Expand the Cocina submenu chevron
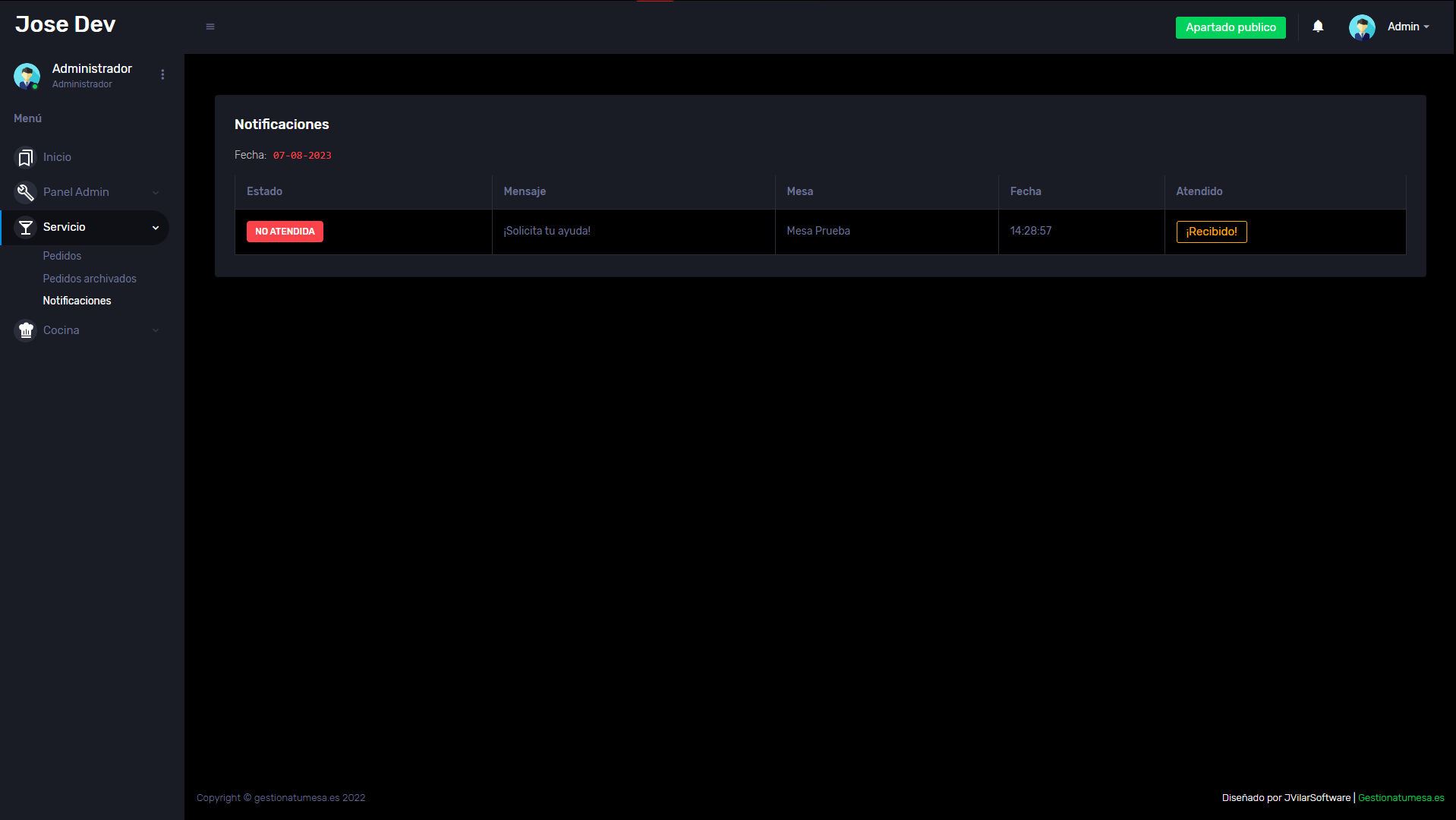The width and height of the screenshot is (1456, 820). (156, 330)
